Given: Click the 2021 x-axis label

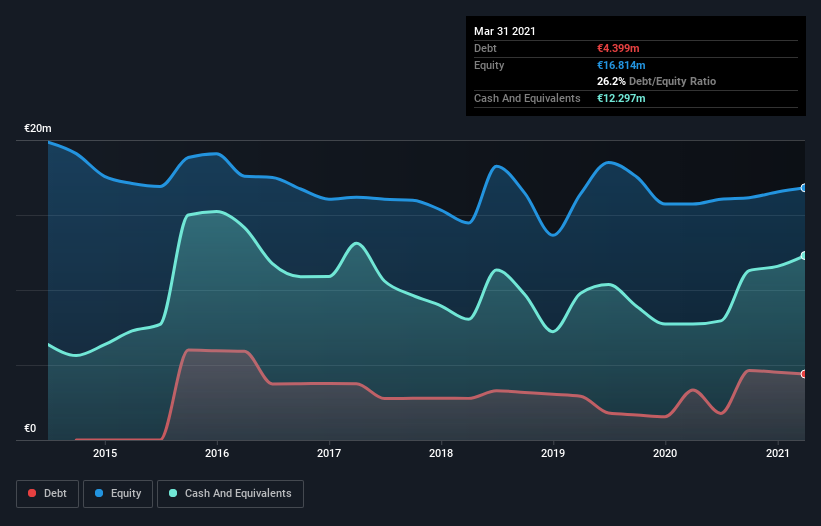Looking at the screenshot, I should [x=778, y=453].
